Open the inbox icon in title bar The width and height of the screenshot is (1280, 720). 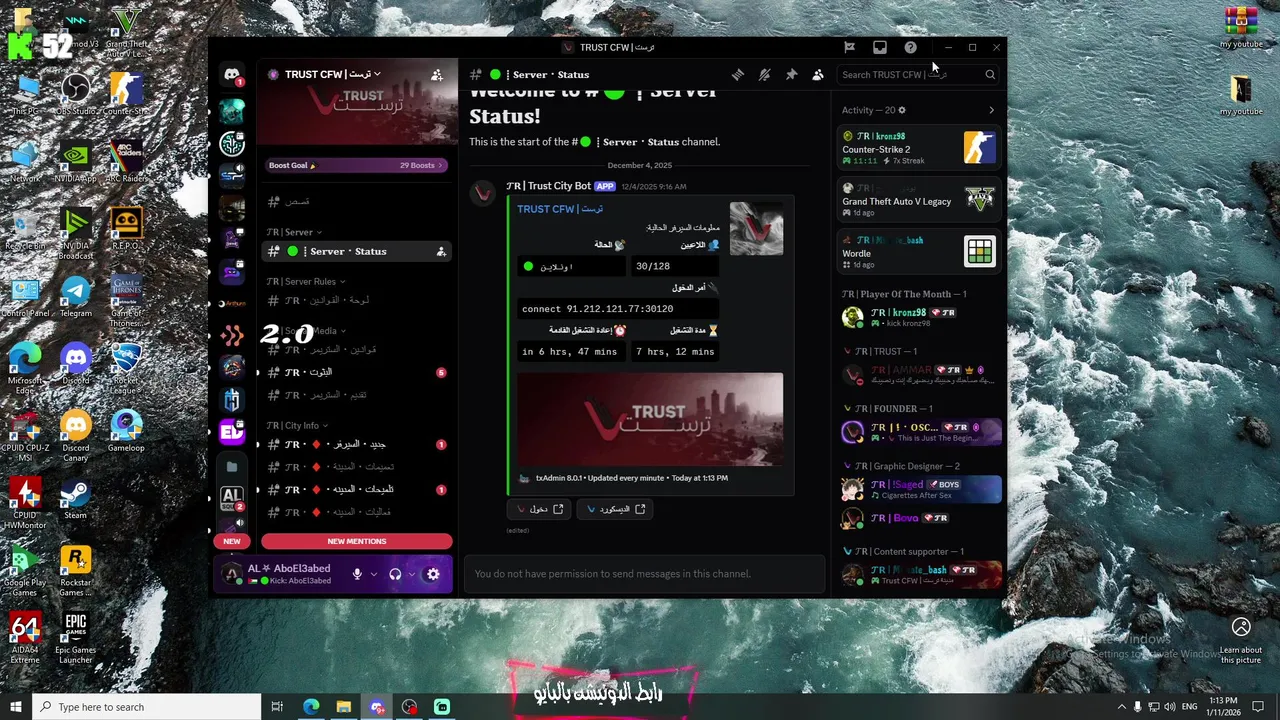(880, 47)
